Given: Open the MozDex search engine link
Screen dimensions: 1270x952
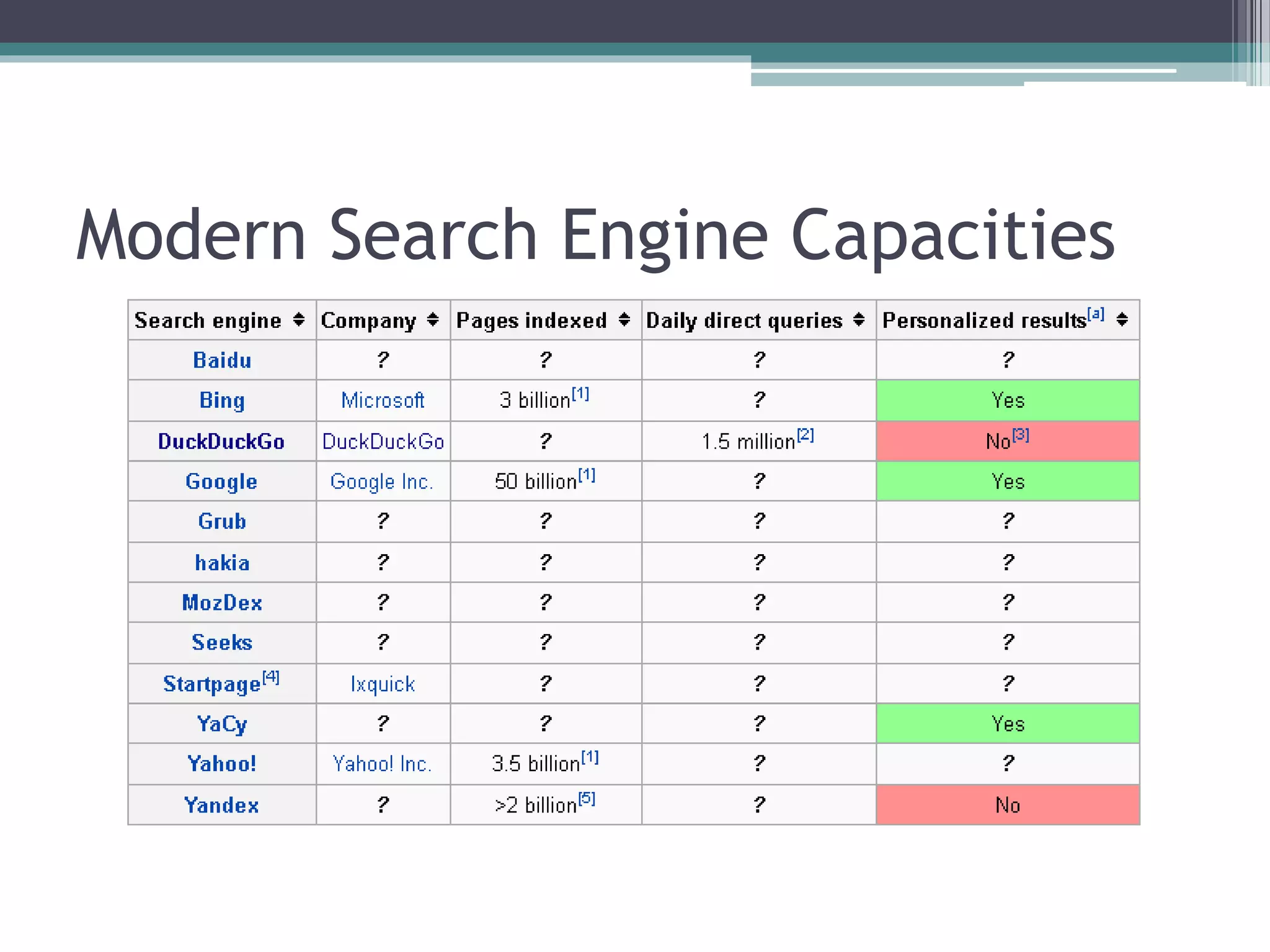Looking at the screenshot, I should click(x=222, y=602).
